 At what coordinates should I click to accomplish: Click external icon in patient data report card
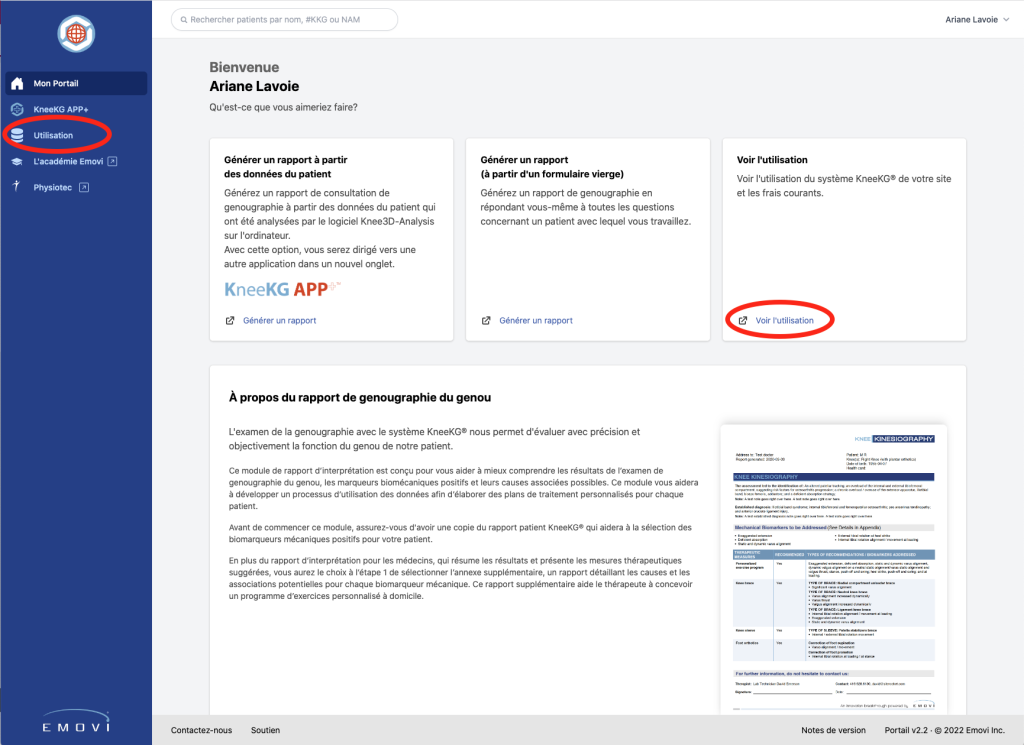pos(230,321)
